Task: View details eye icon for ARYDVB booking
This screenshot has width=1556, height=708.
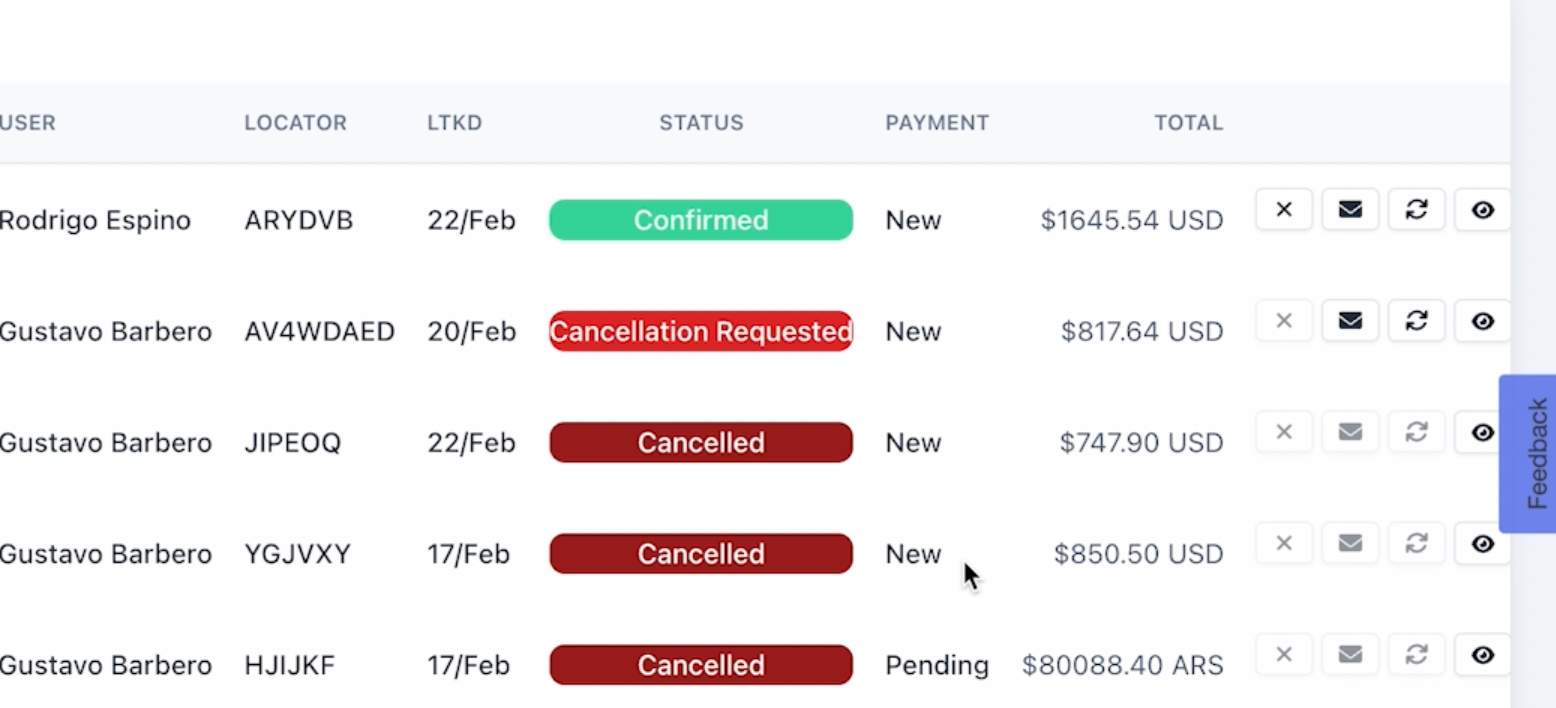Action: click(x=1482, y=210)
